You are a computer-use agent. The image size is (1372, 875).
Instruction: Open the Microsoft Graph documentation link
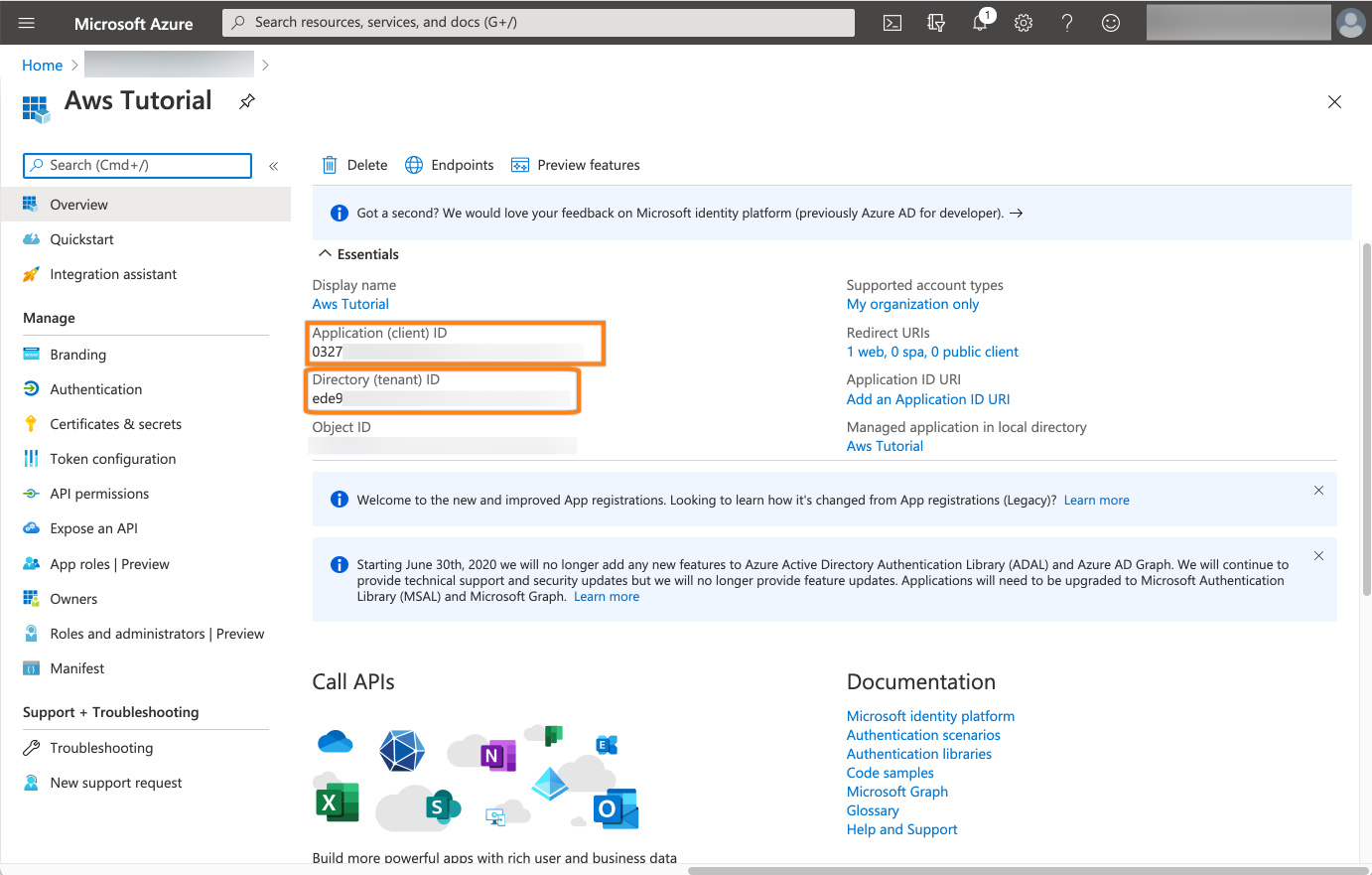tap(896, 792)
